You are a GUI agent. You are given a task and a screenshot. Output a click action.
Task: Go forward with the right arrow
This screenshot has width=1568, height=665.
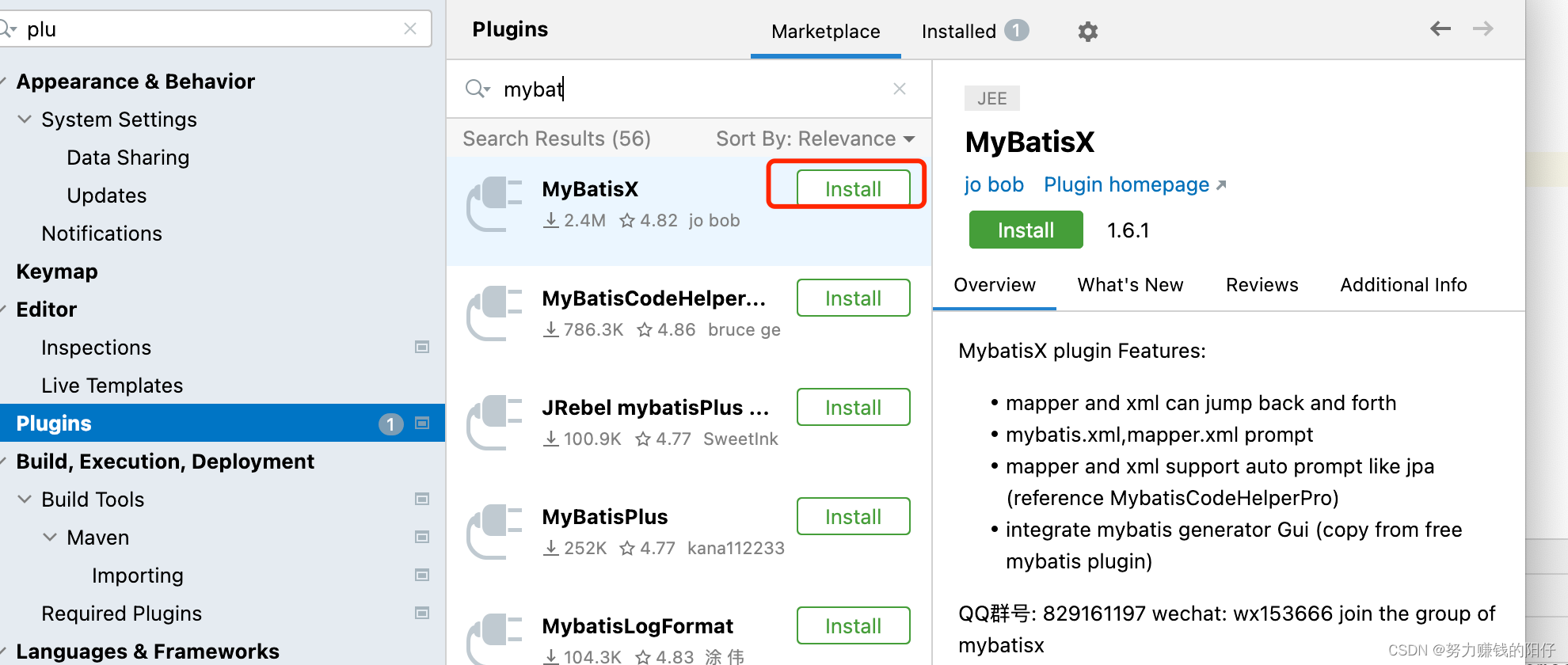coord(1483,29)
